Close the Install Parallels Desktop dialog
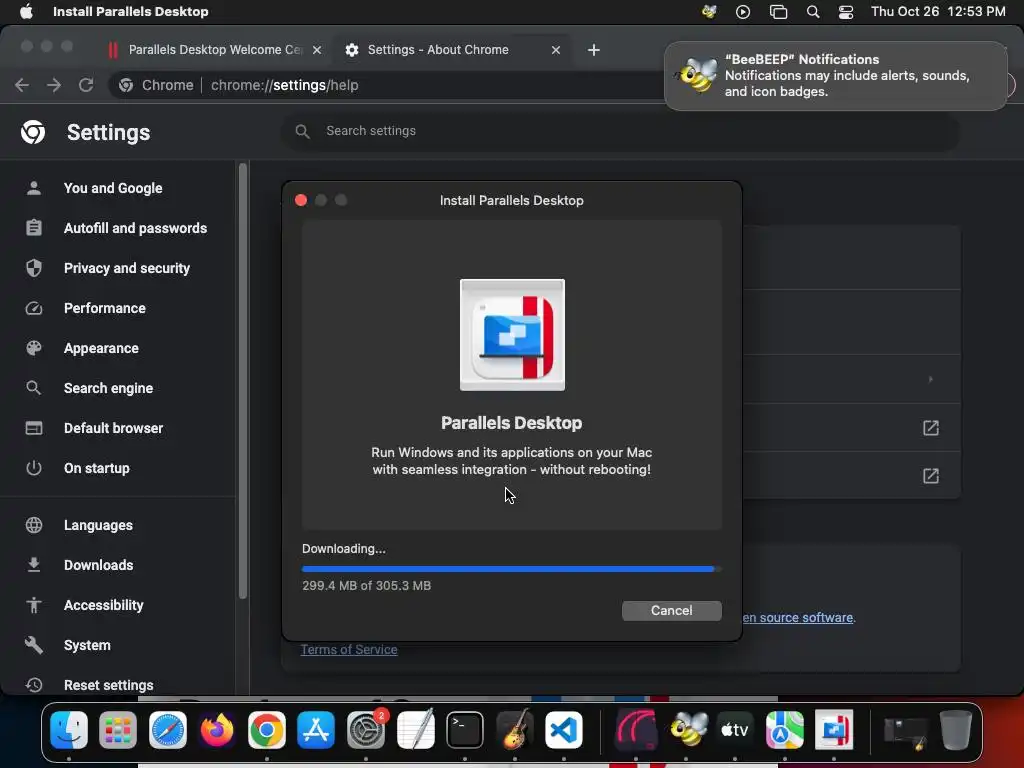Screen dimensions: 1024x768 click(x=301, y=200)
